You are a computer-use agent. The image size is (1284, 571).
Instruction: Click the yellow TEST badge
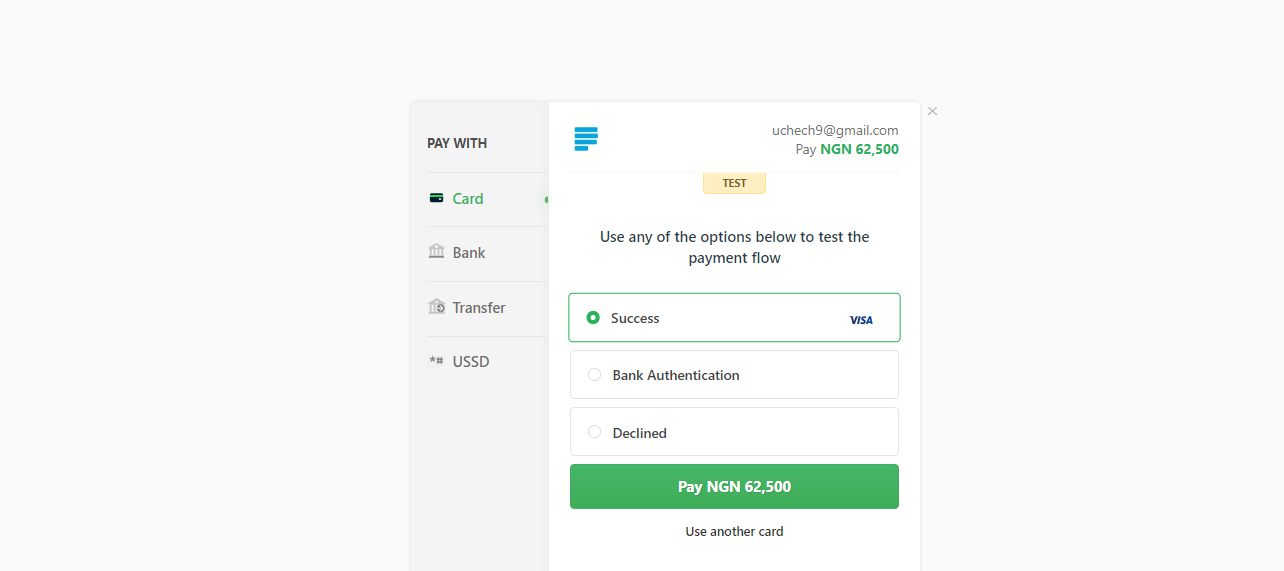(734, 183)
